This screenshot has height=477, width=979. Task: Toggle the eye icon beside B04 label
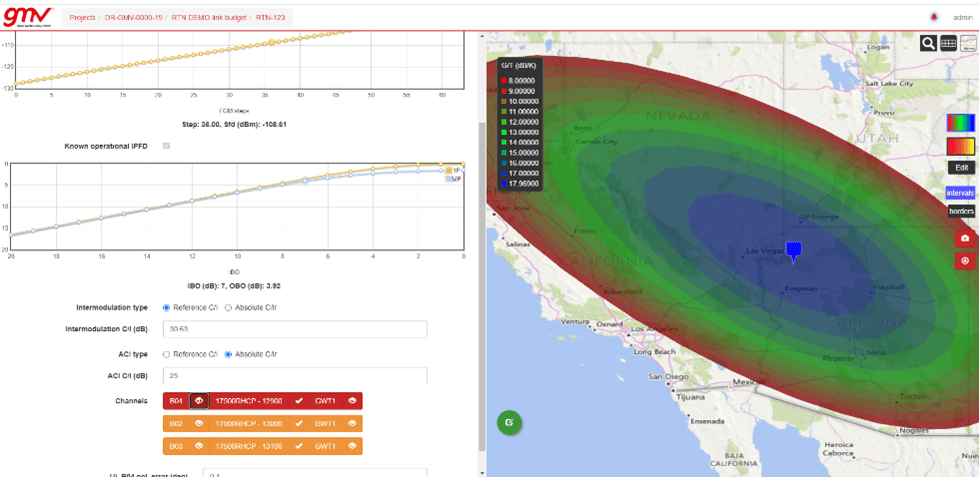point(200,401)
